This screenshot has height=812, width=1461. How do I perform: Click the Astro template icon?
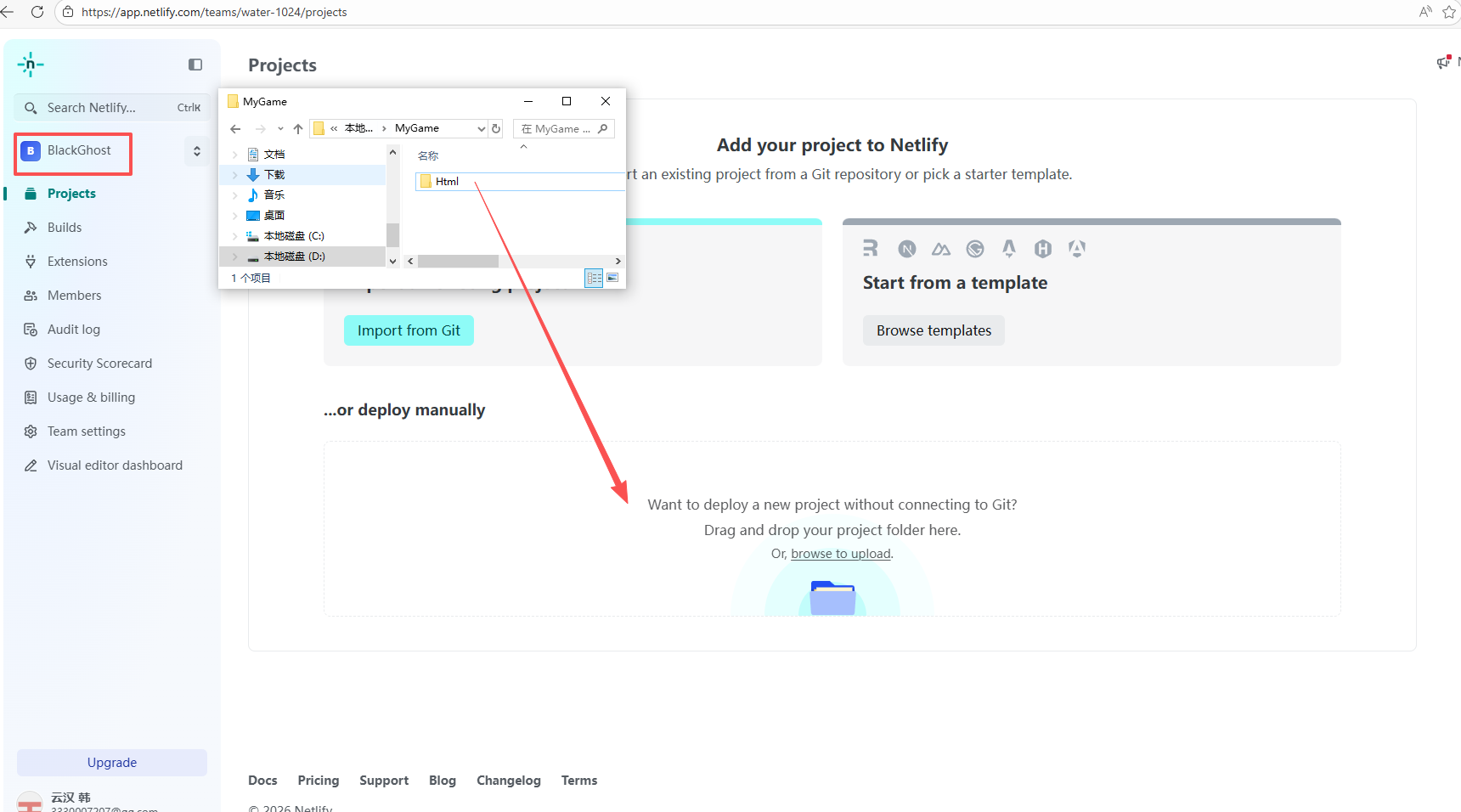tap(1009, 248)
